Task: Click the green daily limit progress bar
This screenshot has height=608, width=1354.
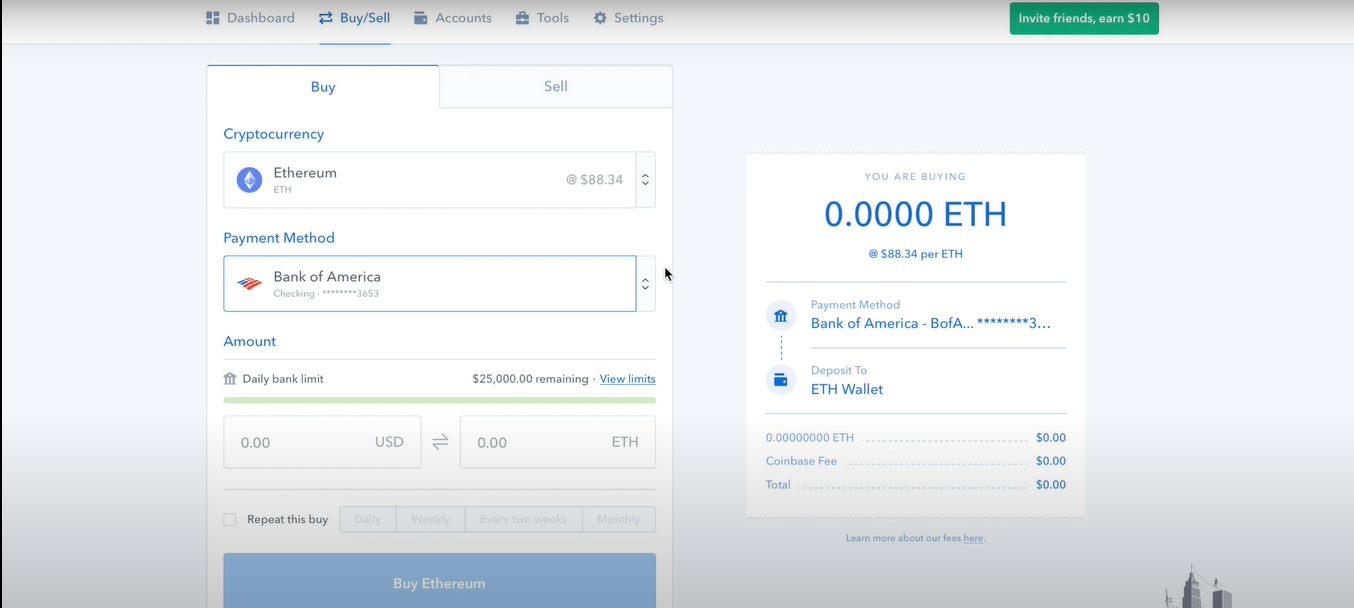Action: pyautogui.click(x=439, y=400)
